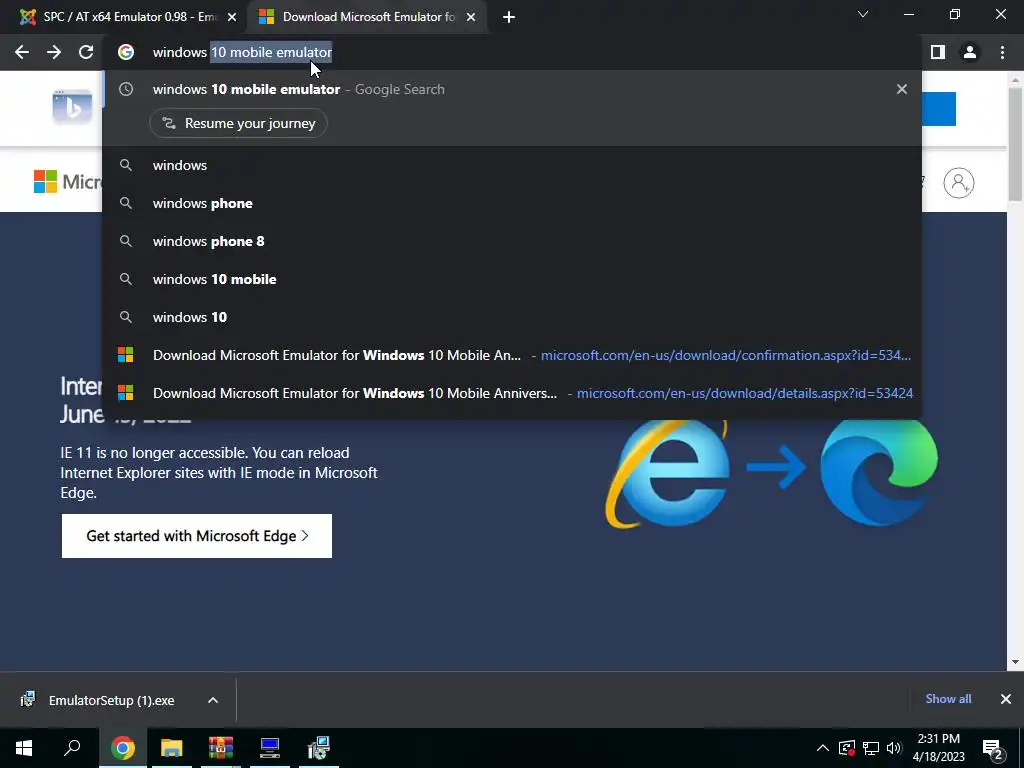The width and height of the screenshot is (1024, 768).
Task: Click the Chrome icon in the taskbar
Action: coord(122,748)
